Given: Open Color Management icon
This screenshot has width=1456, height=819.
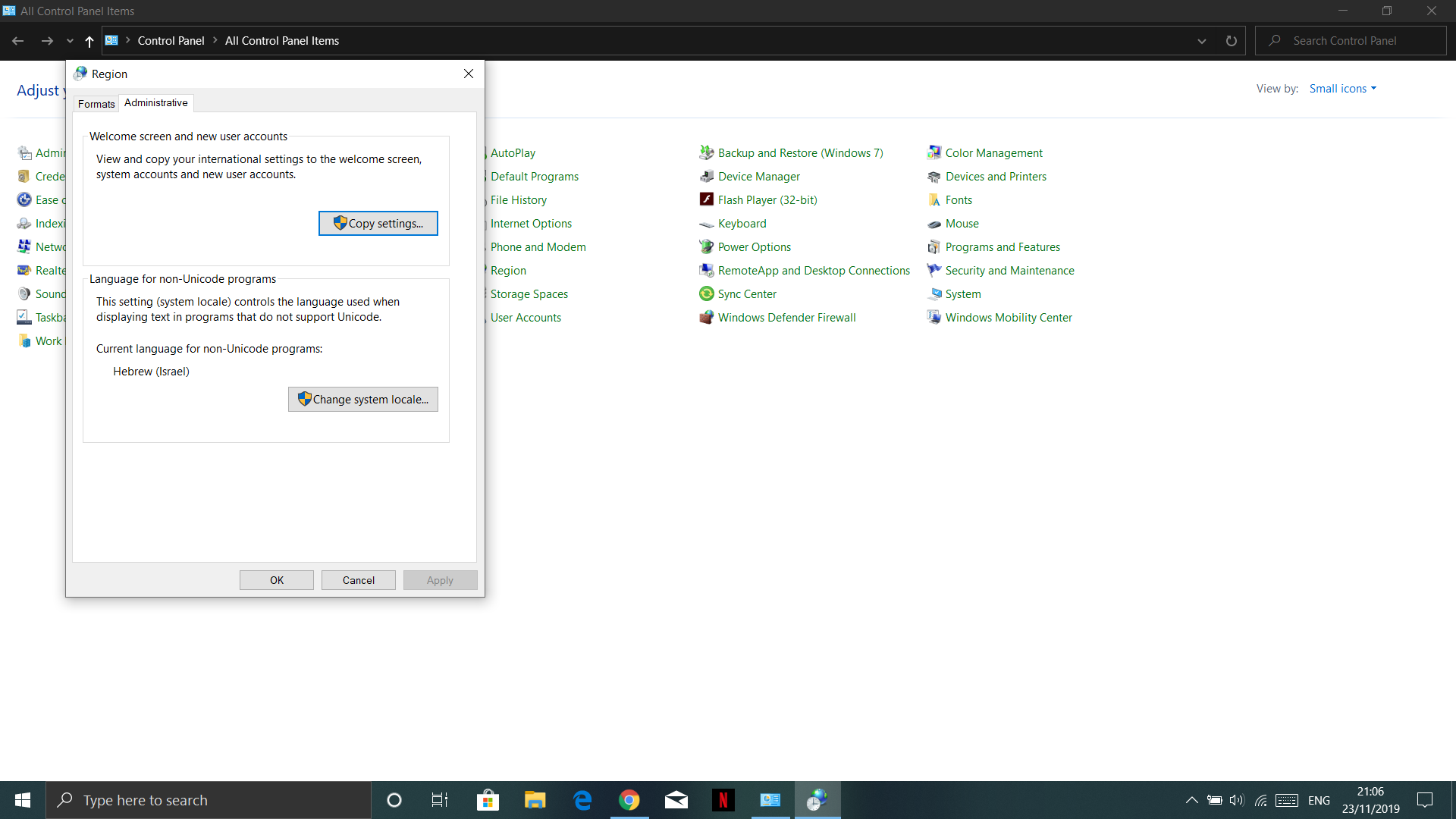Looking at the screenshot, I should click(x=934, y=152).
